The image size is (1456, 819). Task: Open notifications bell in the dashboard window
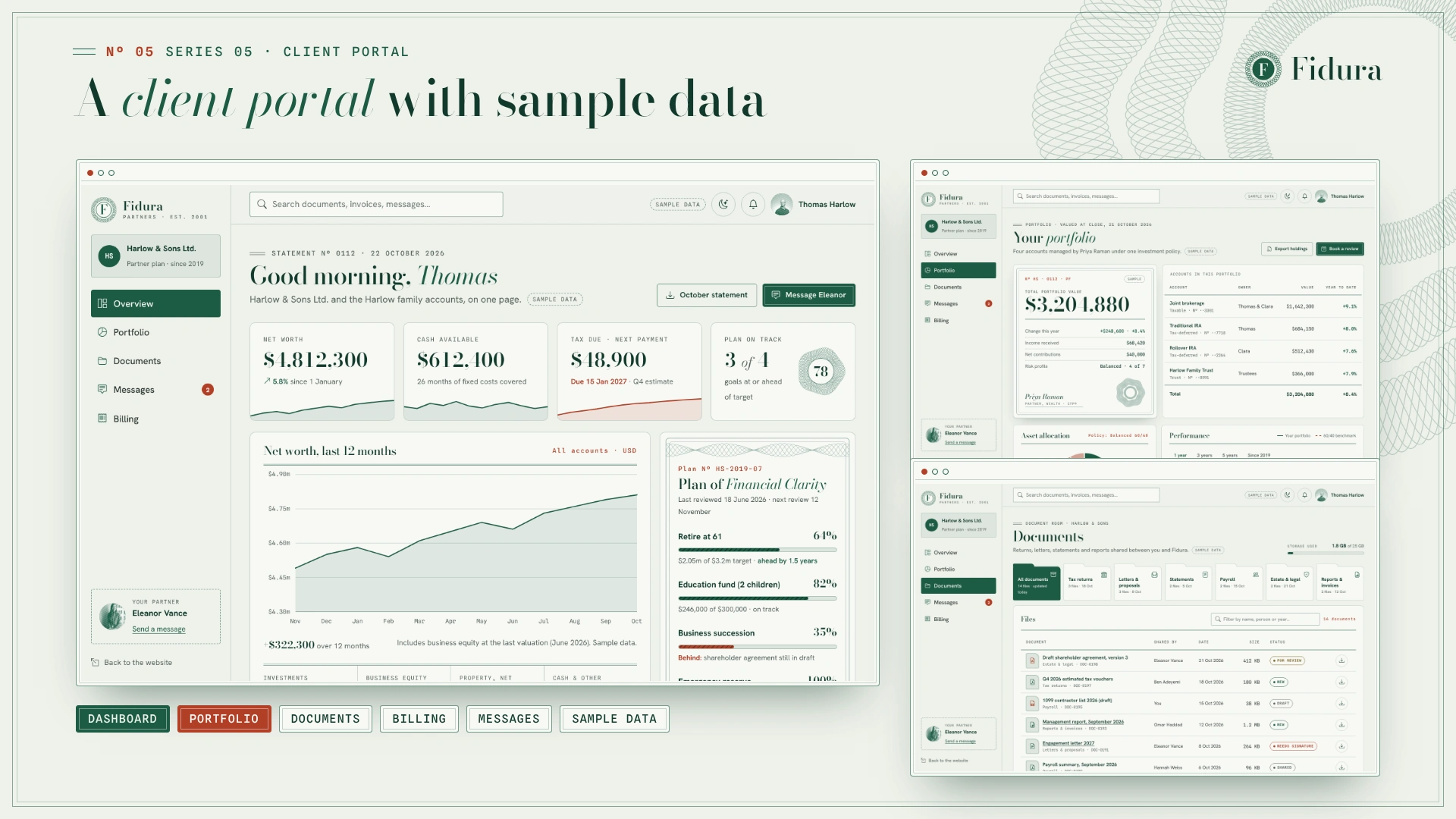pos(753,204)
